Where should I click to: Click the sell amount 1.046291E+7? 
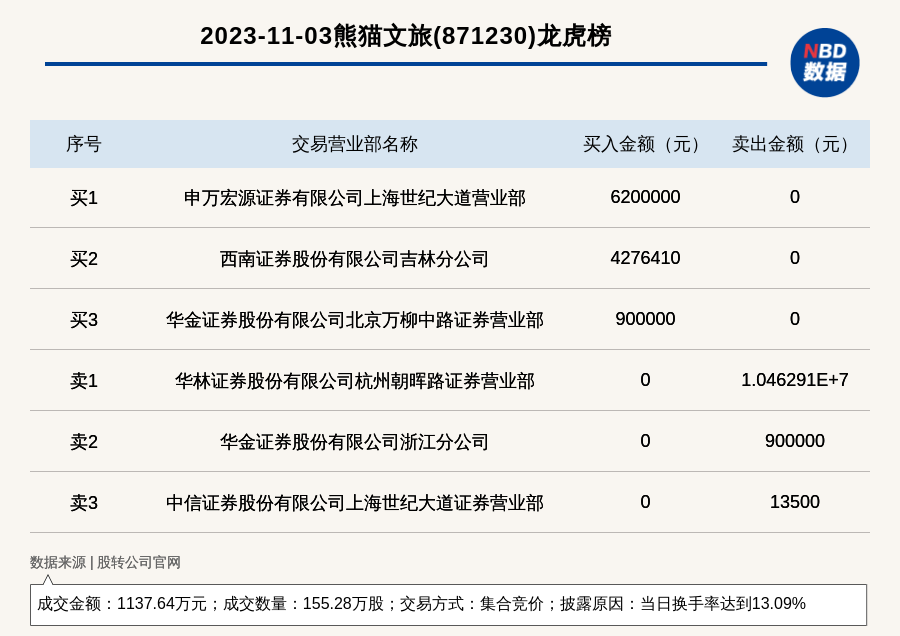tap(794, 379)
